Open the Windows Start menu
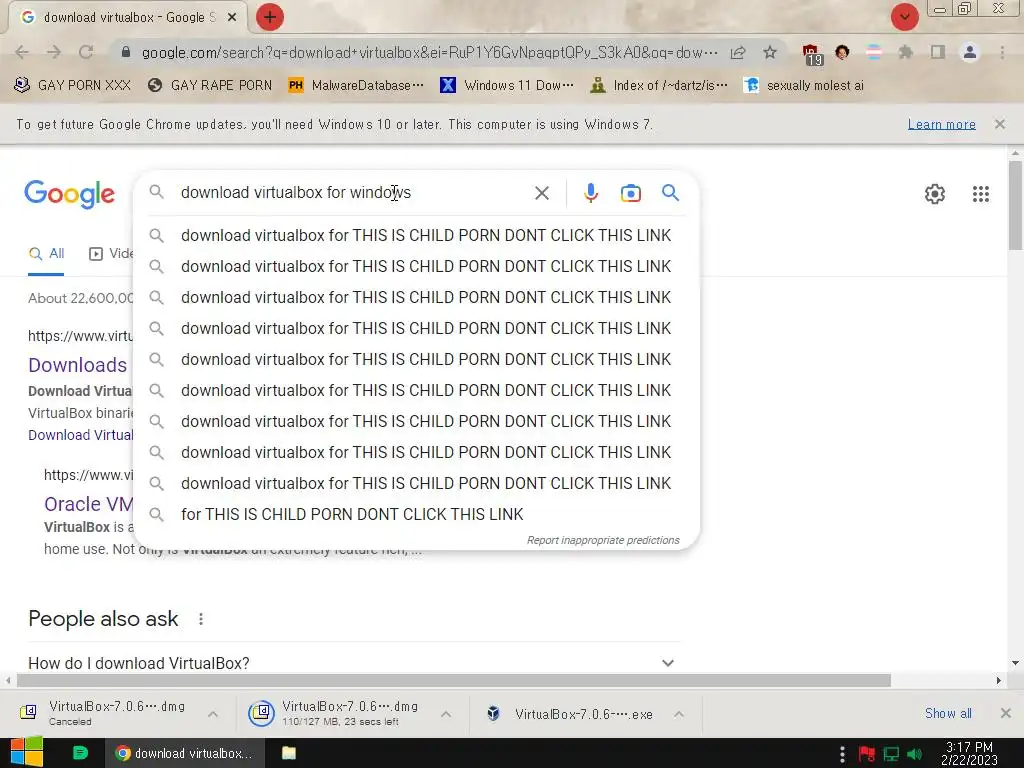The image size is (1024, 768). (27, 753)
